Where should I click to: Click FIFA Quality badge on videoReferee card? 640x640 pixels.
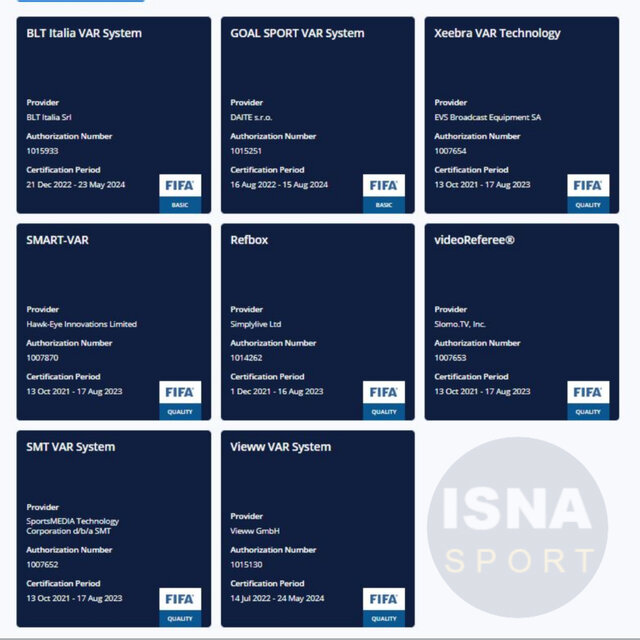(588, 400)
